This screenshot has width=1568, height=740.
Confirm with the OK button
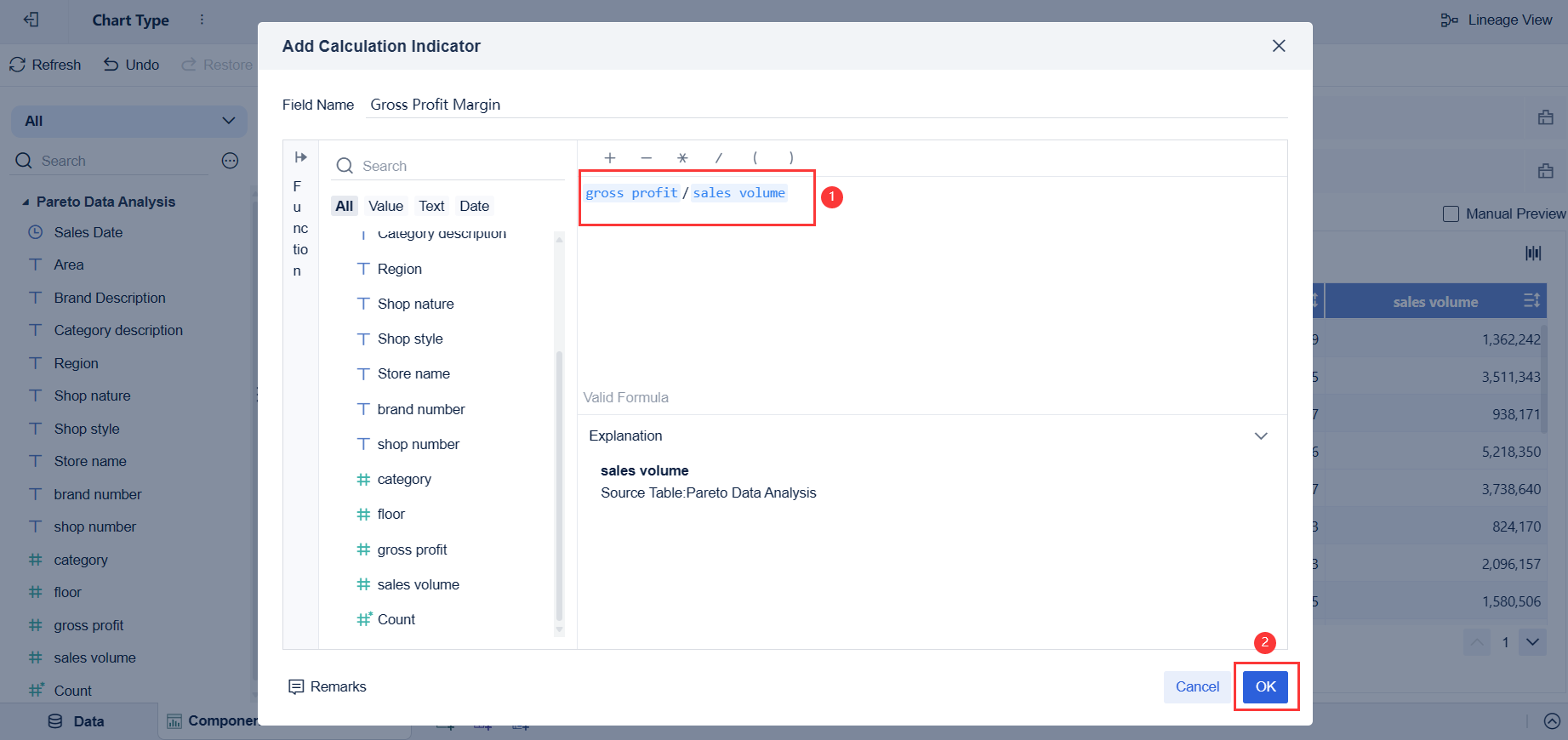[1265, 687]
